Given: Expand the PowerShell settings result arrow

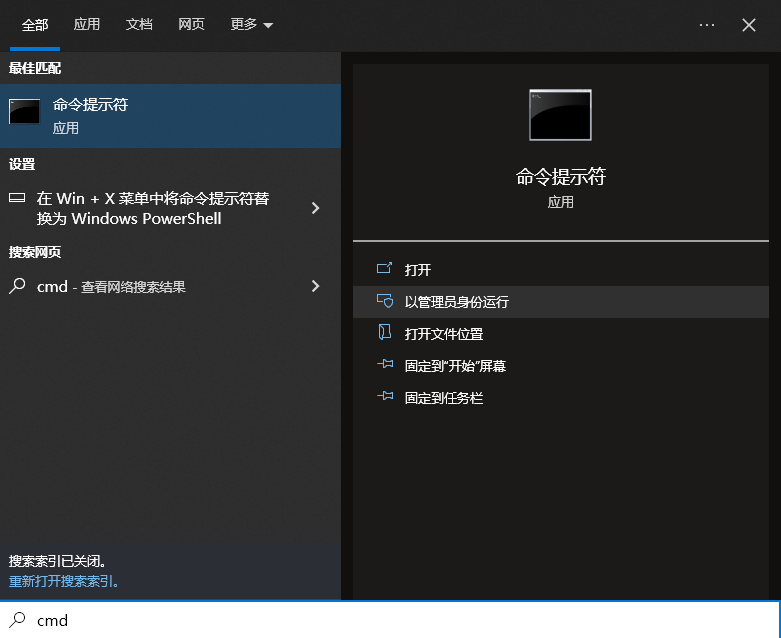Looking at the screenshot, I should point(315,208).
